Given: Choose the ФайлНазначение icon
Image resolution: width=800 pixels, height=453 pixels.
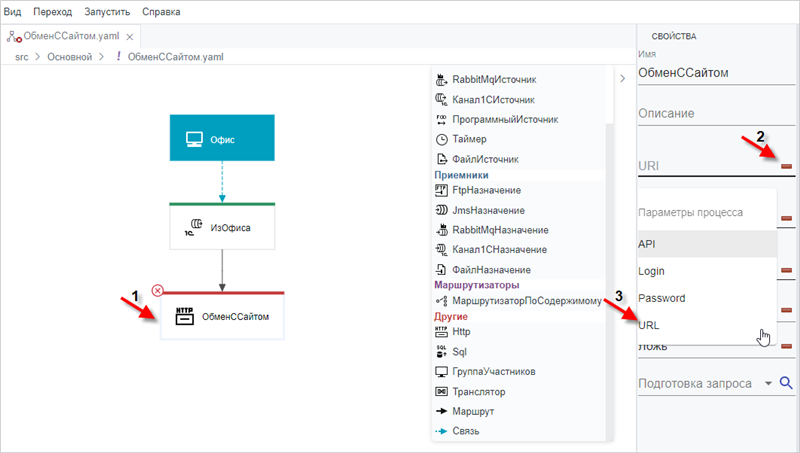Looking at the screenshot, I should coord(441,270).
